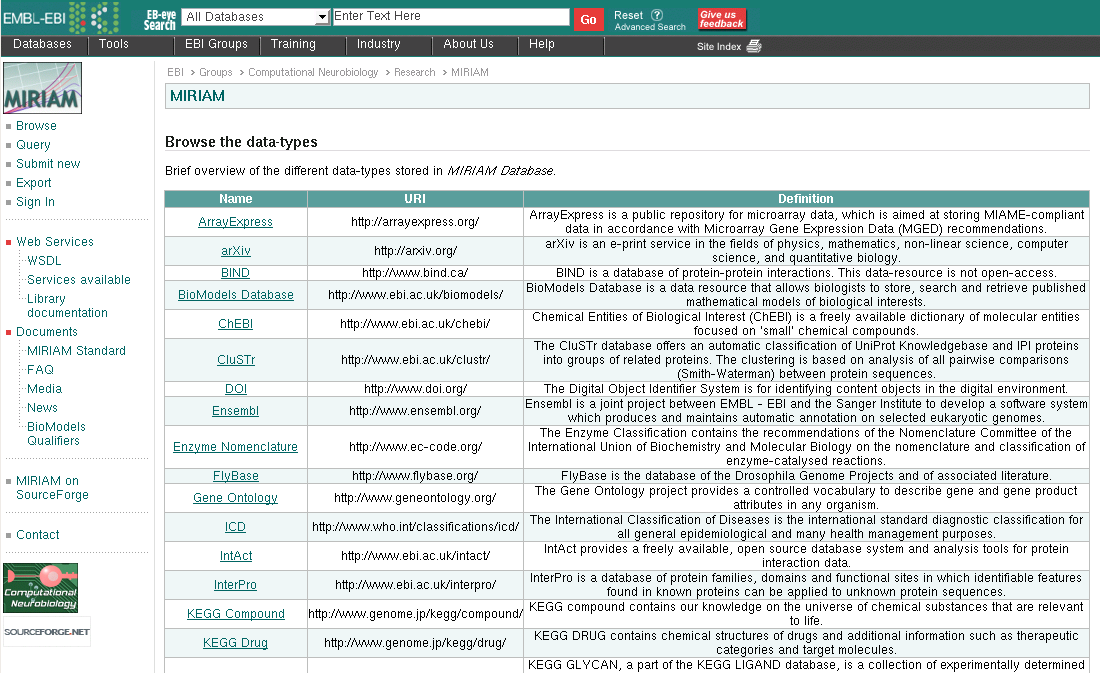Image resolution: width=1100 pixels, height=673 pixels.
Task: Click the Give us feedback badge
Action: pyautogui.click(x=722, y=19)
